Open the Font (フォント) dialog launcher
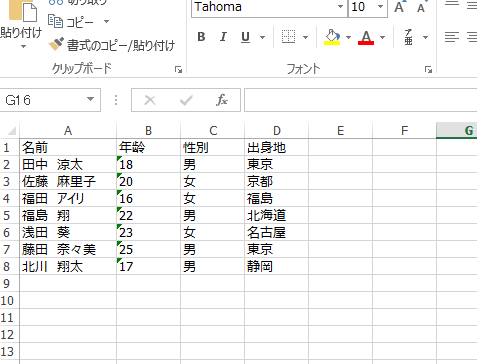This screenshot has width=477, height=364. 428,69
